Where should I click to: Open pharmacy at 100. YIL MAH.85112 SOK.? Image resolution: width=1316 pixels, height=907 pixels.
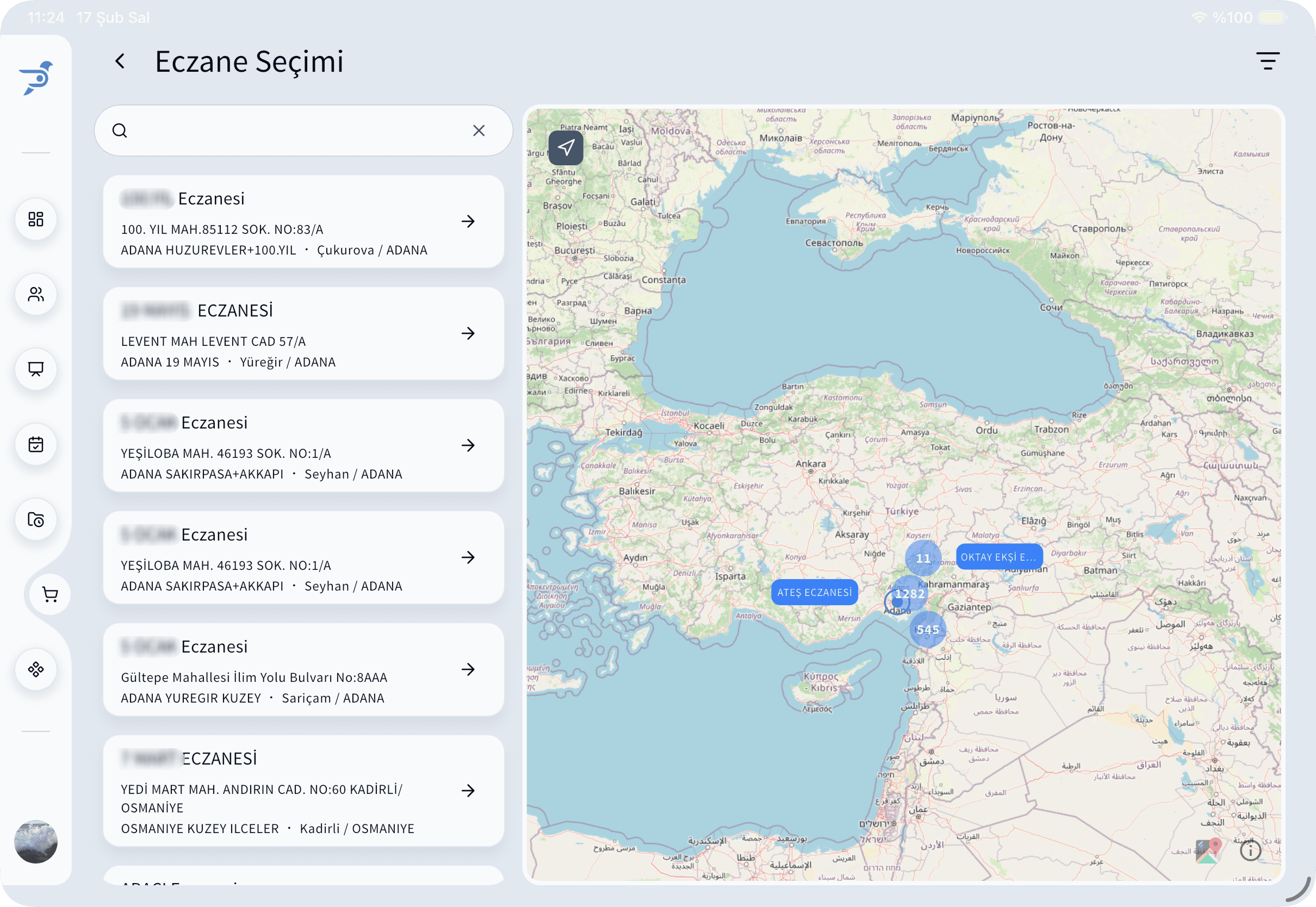tap(468, 222)
